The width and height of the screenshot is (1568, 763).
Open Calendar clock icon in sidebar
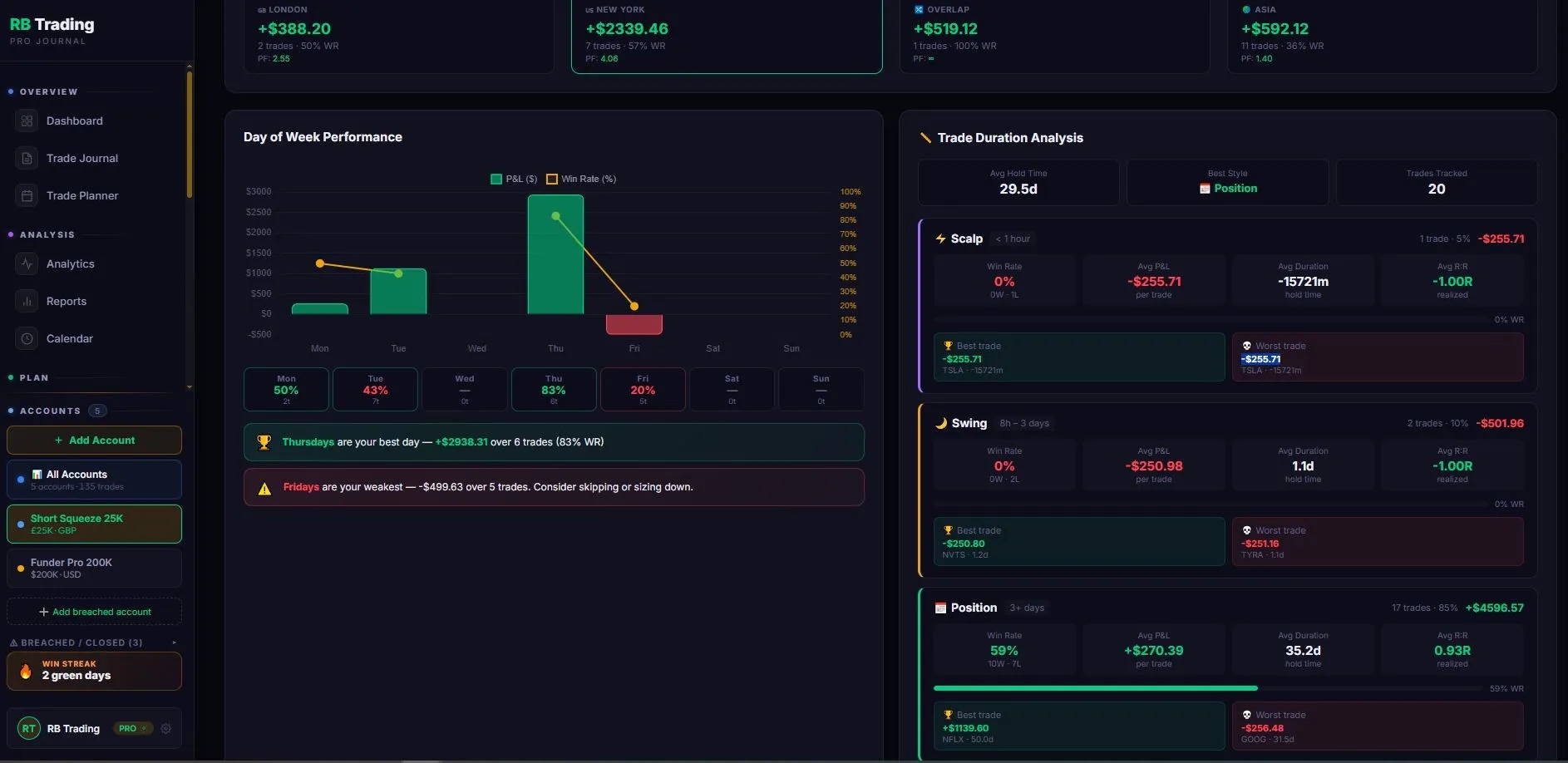[x=27, y=338]
